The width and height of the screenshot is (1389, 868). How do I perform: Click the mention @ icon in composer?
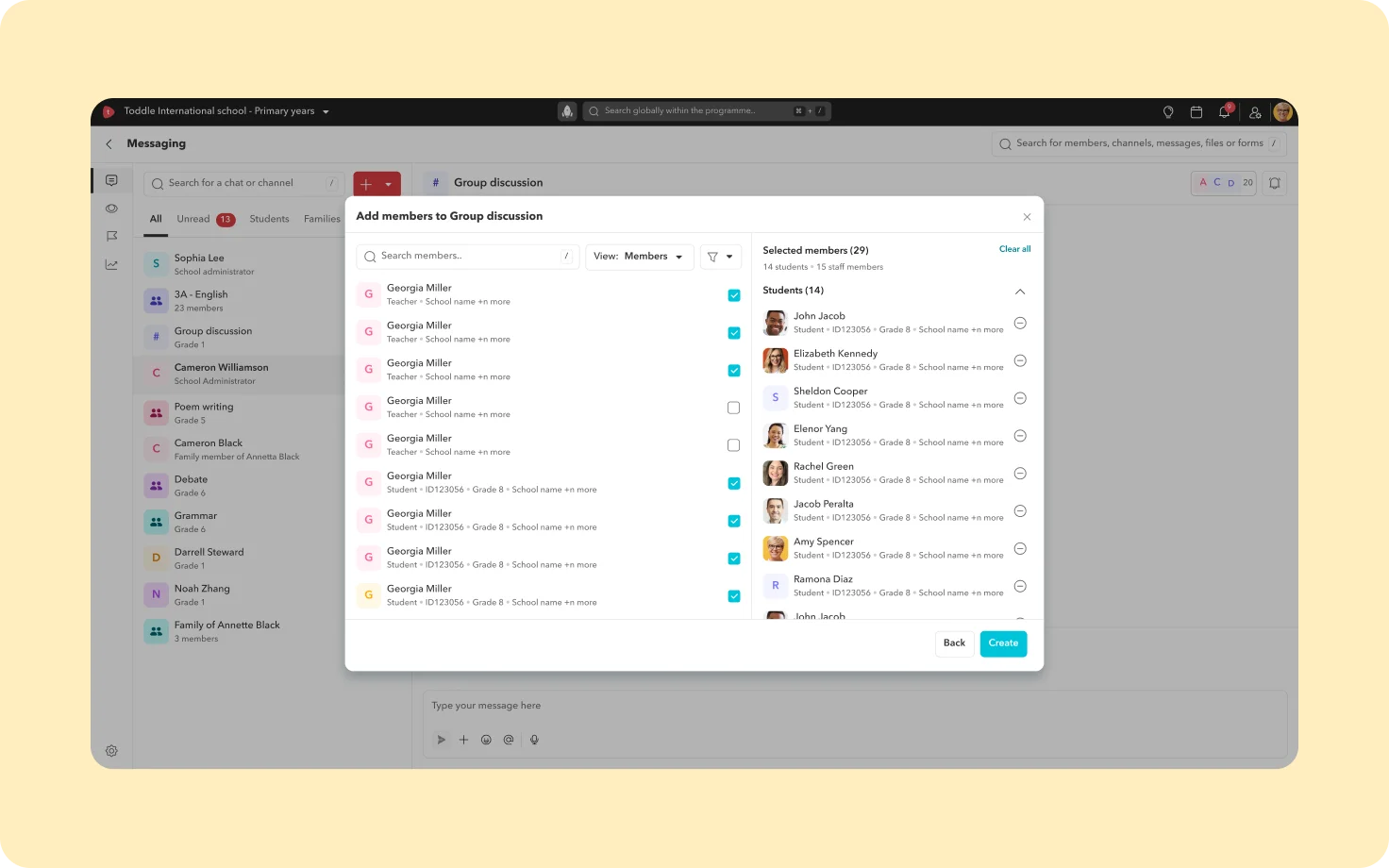coord(509,740)
